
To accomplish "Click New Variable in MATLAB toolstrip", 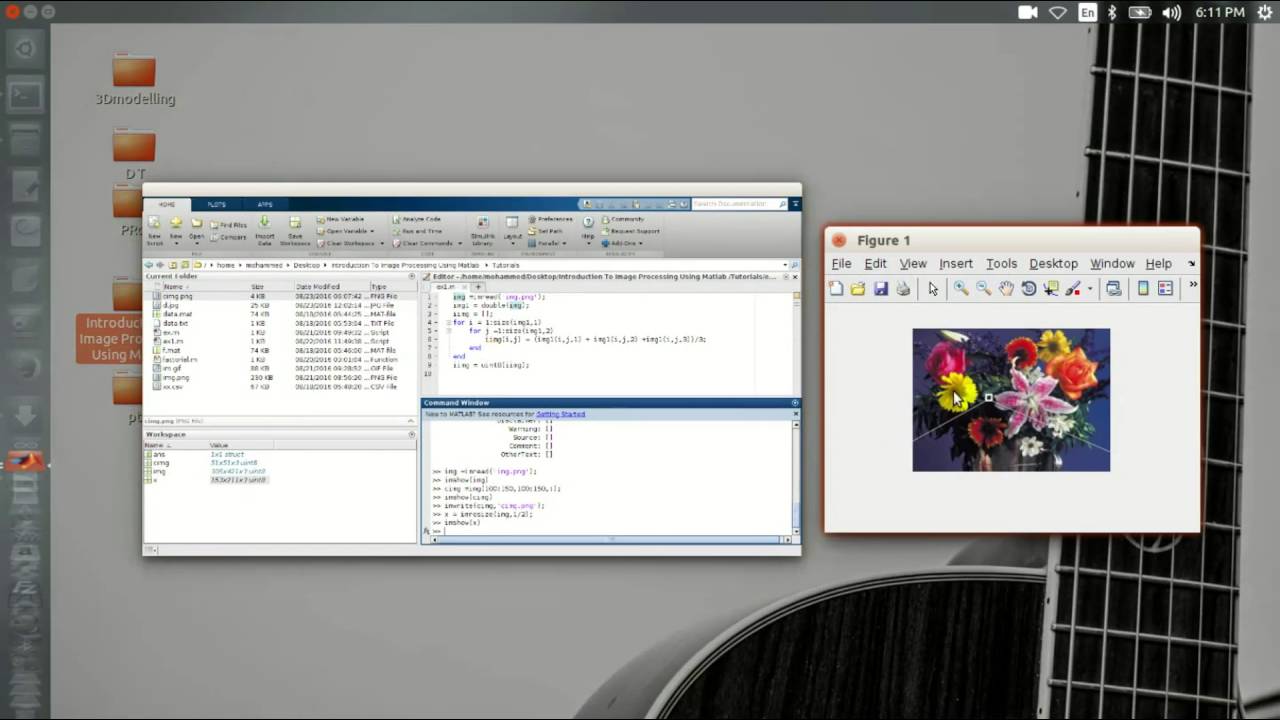I will pyautogui.click(x=341, y=219).
